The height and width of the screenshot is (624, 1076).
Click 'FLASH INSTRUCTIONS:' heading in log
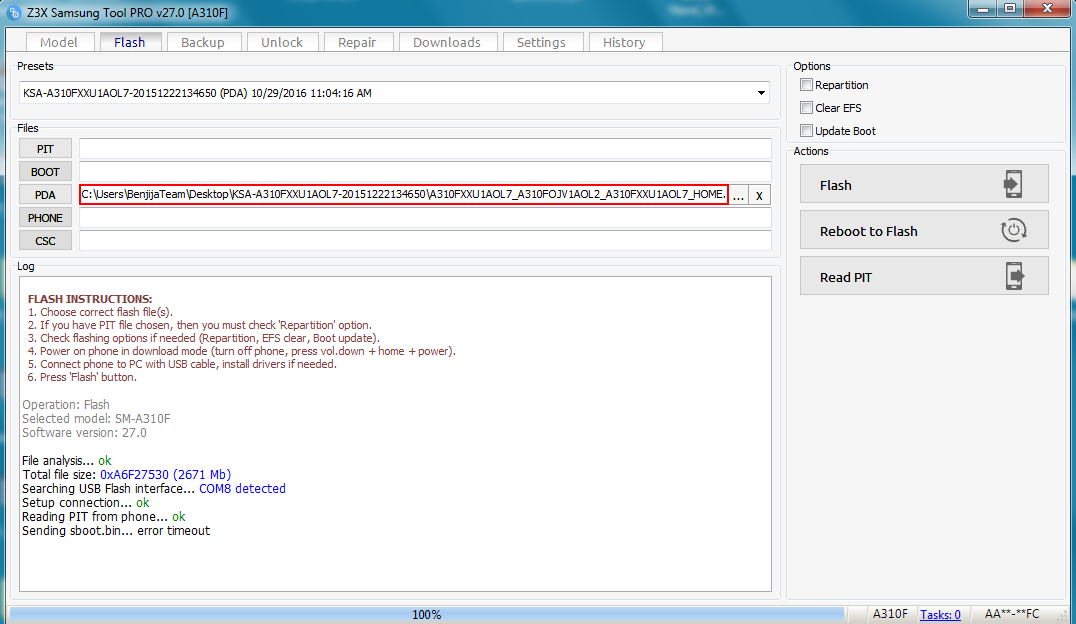[x=90, y=299]
